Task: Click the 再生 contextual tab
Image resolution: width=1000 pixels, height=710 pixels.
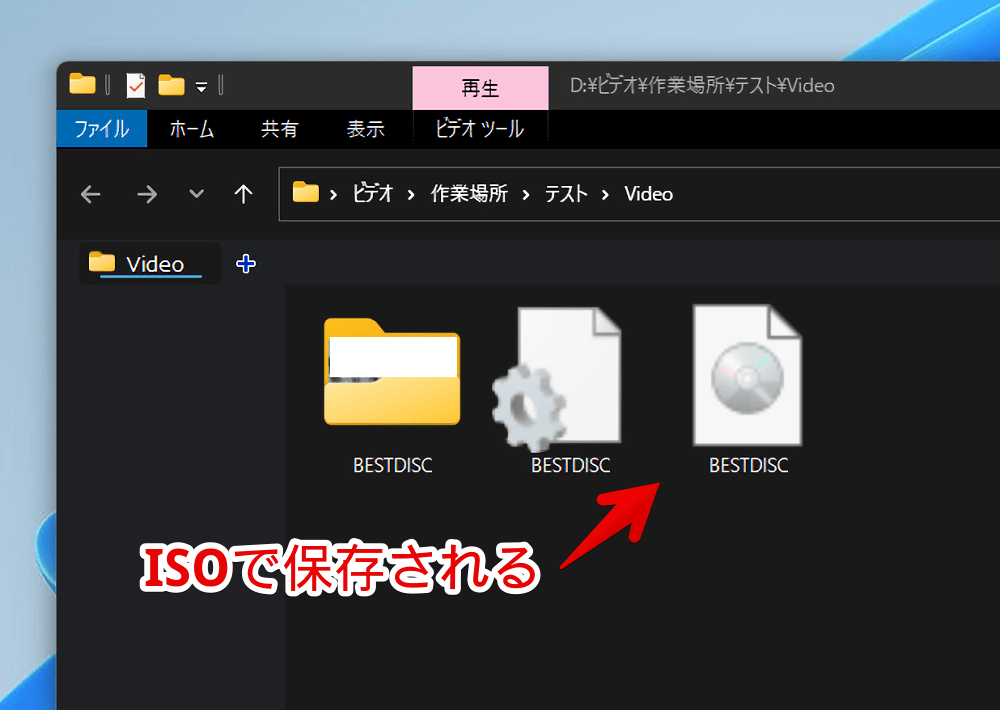Action: click(x=480, y=88)
